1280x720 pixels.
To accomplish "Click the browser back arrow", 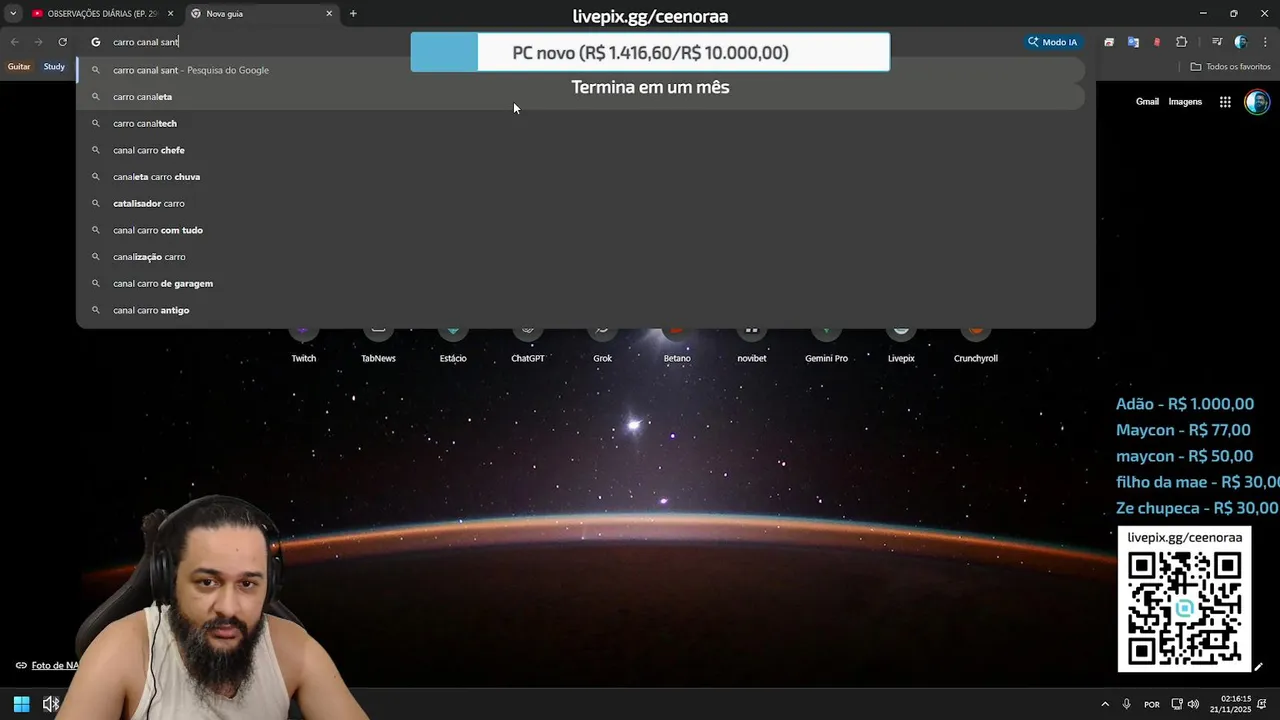I will click(x=14, y=42).
